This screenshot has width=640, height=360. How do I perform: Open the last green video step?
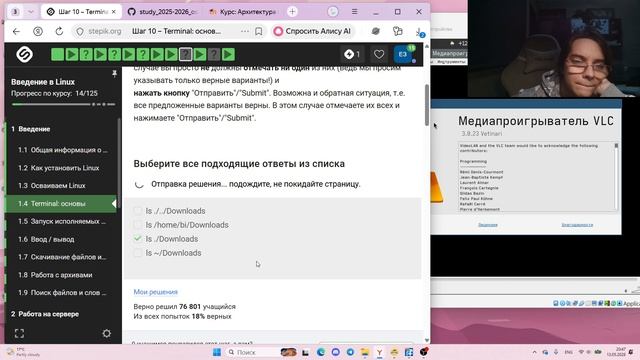(x=228, y=54)
